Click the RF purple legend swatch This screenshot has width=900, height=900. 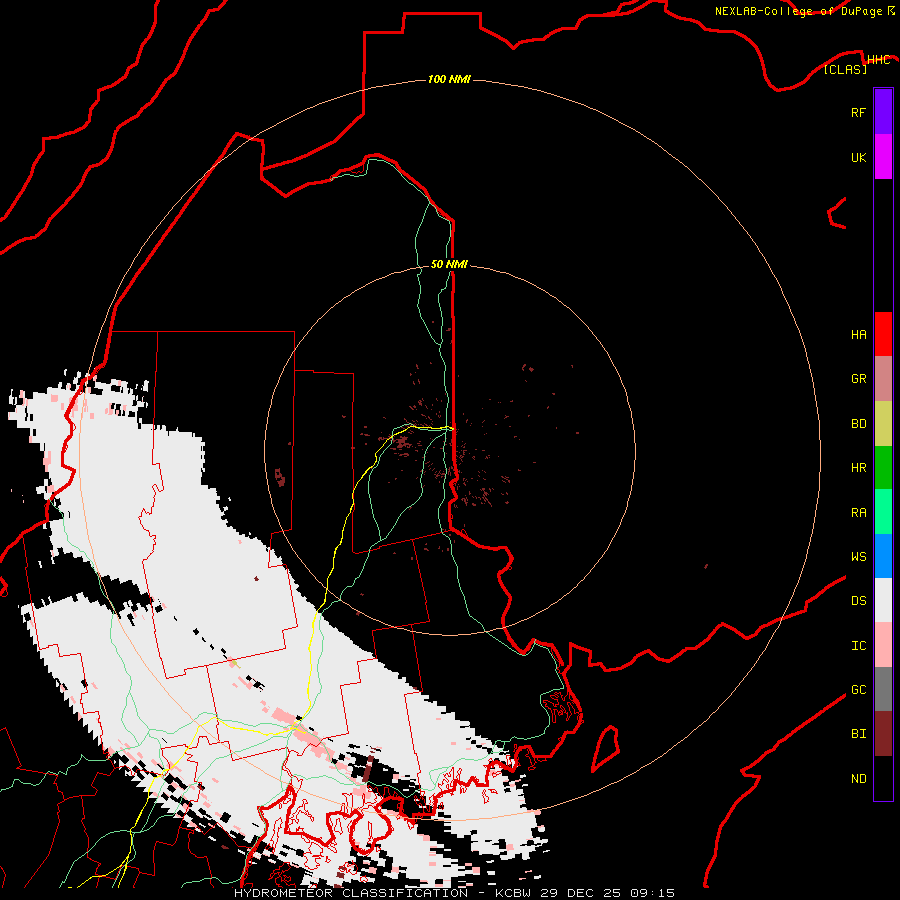click(x=883, y=112)
